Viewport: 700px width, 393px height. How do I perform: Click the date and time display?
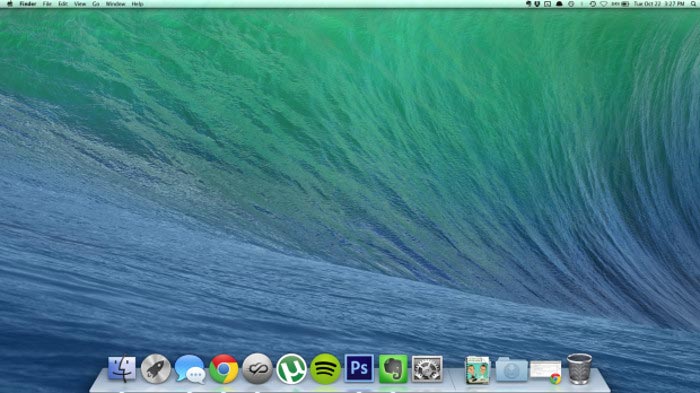coord(659,4)
